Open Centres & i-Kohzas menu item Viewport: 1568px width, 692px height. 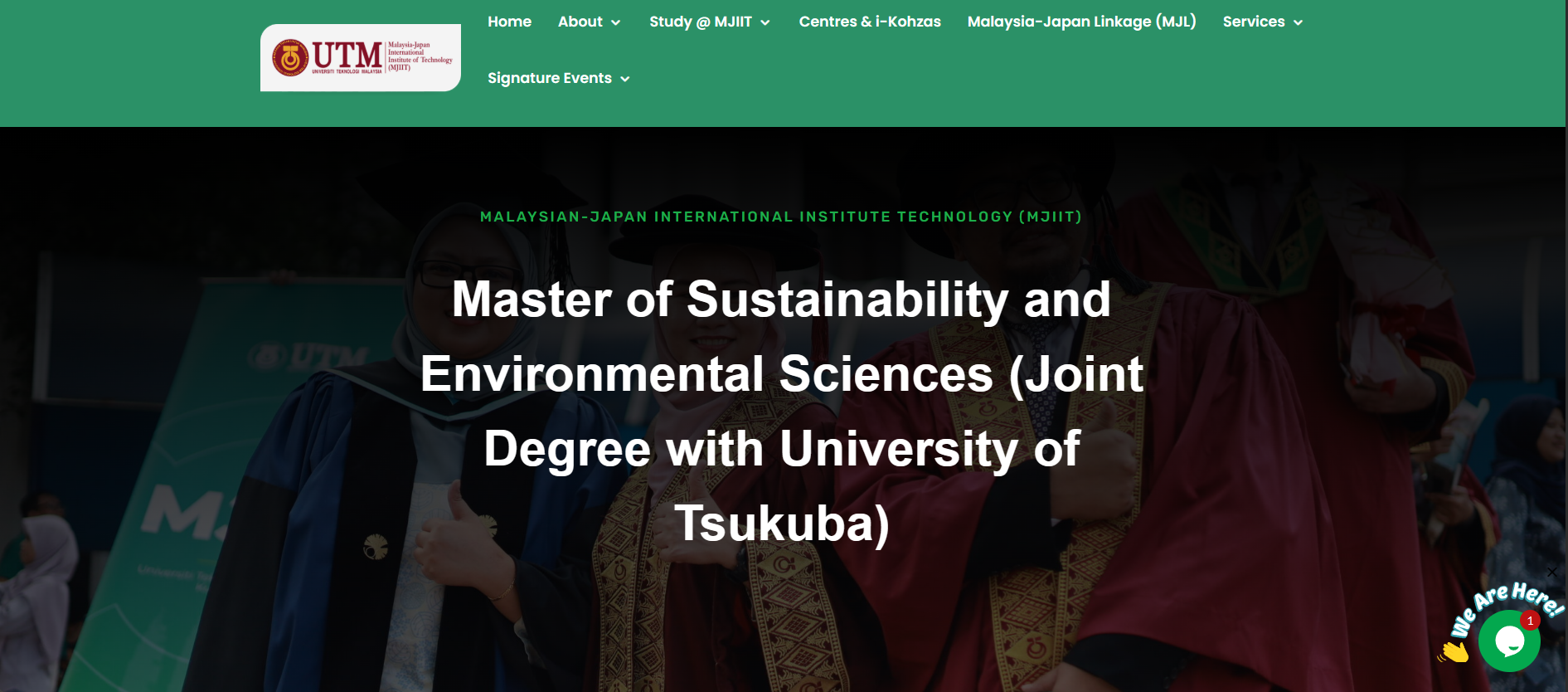(x=870, y=22)
